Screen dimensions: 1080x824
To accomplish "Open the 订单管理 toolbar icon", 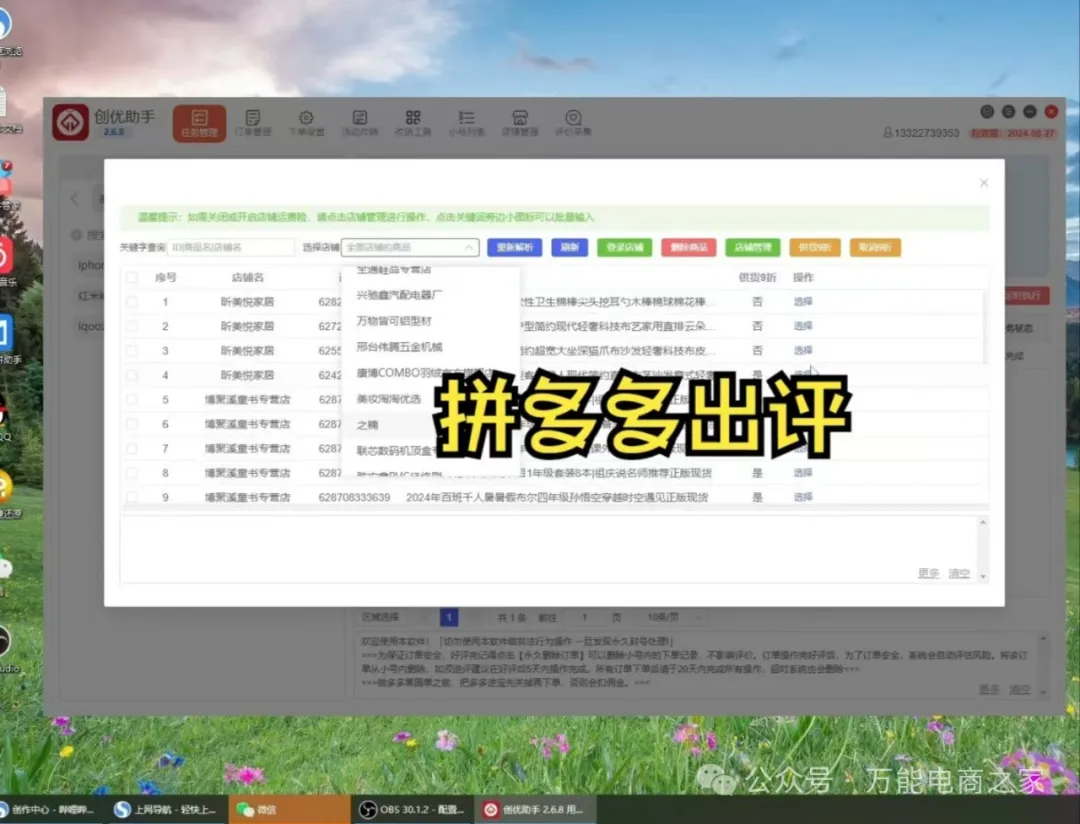I will pyautogui.click(x=253, y=122).
